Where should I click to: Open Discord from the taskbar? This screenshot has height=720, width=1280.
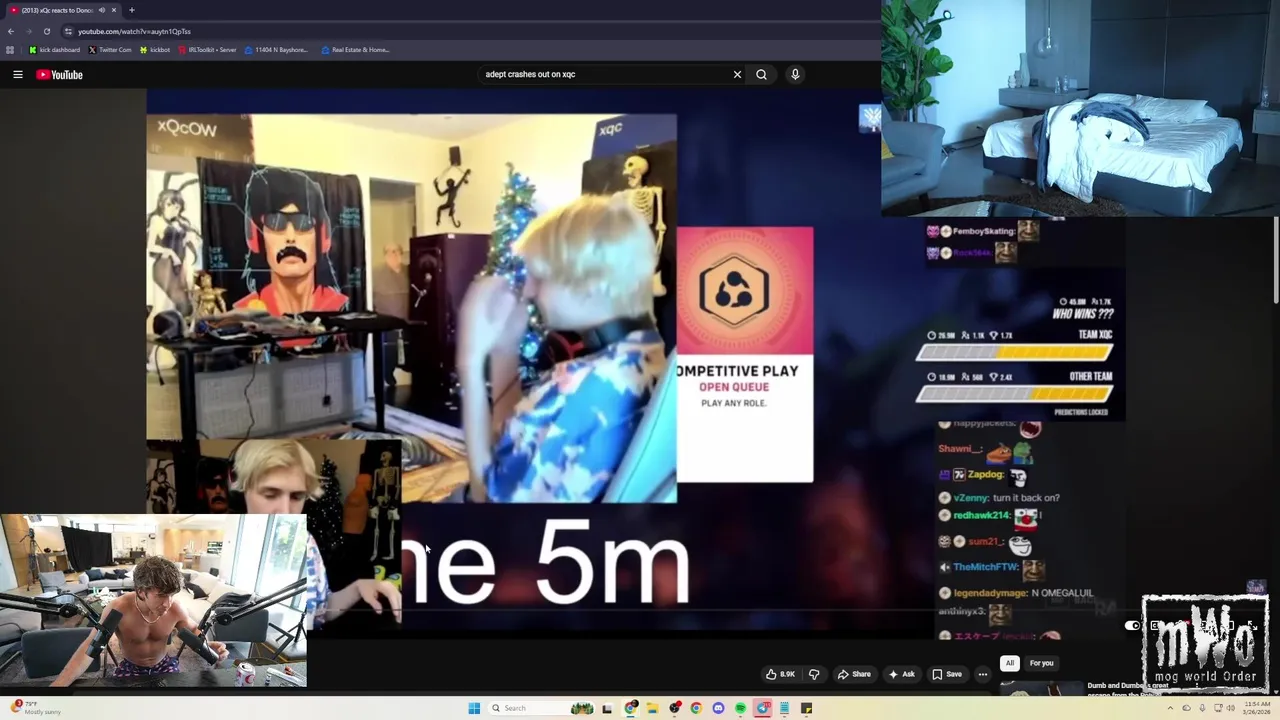[x=718, y=708]
